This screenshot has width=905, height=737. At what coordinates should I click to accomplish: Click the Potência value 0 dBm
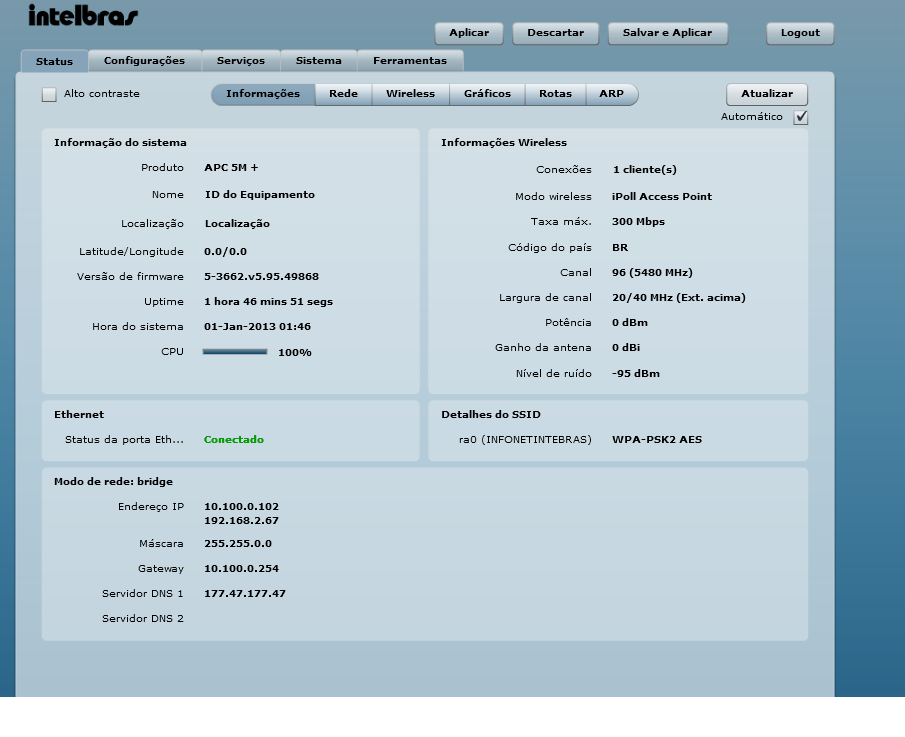(x=630, y=323)
